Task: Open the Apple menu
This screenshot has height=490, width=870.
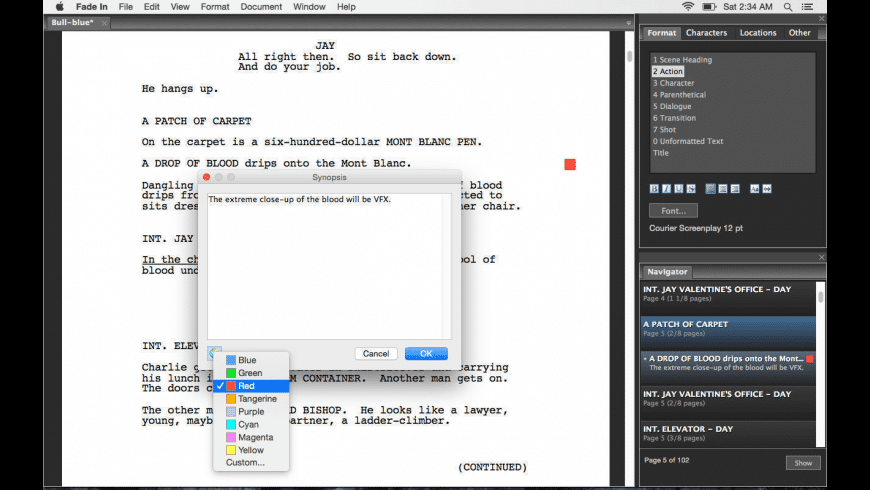Action: 60,7
